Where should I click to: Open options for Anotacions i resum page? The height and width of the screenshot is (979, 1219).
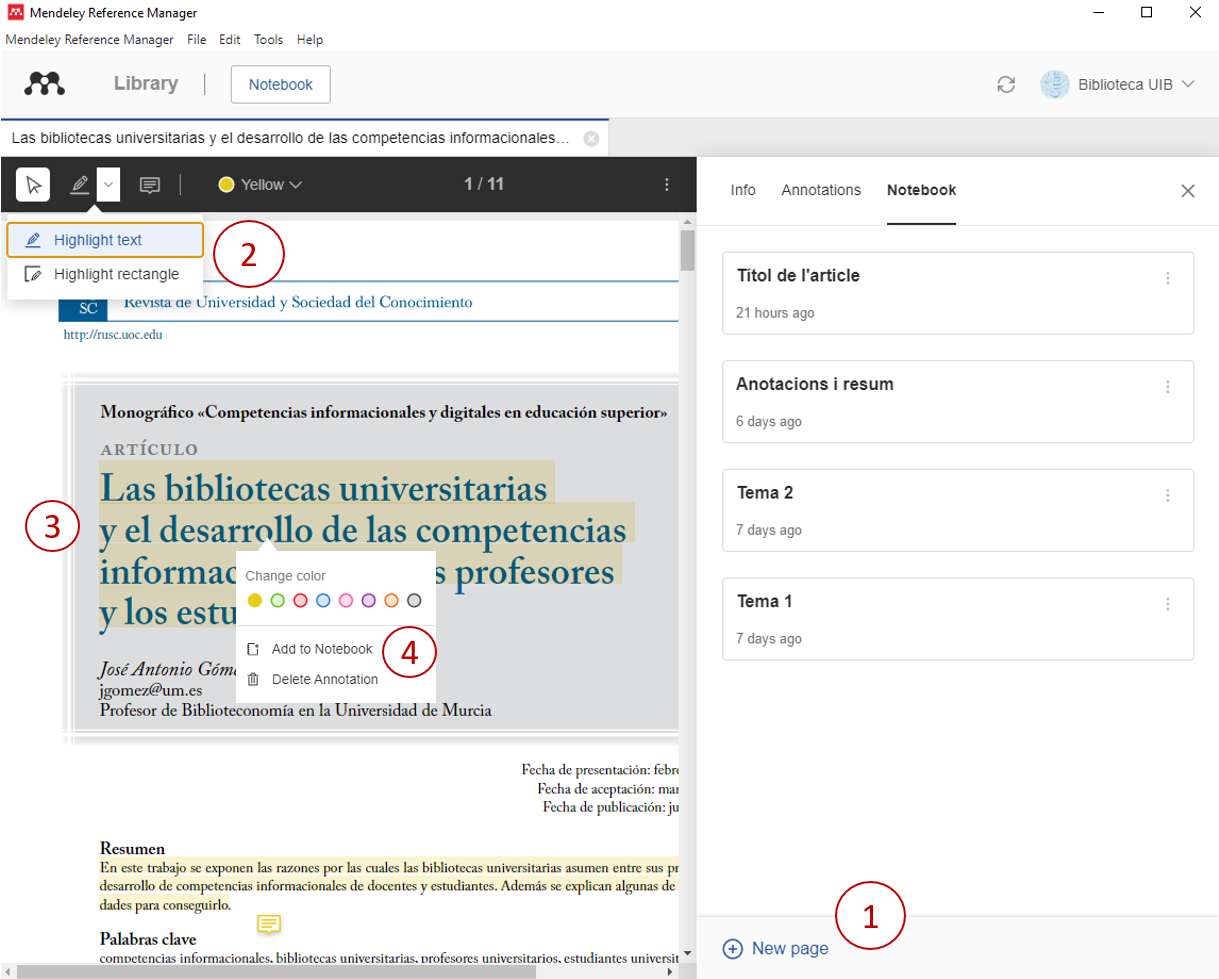[x=1167, y=387]
